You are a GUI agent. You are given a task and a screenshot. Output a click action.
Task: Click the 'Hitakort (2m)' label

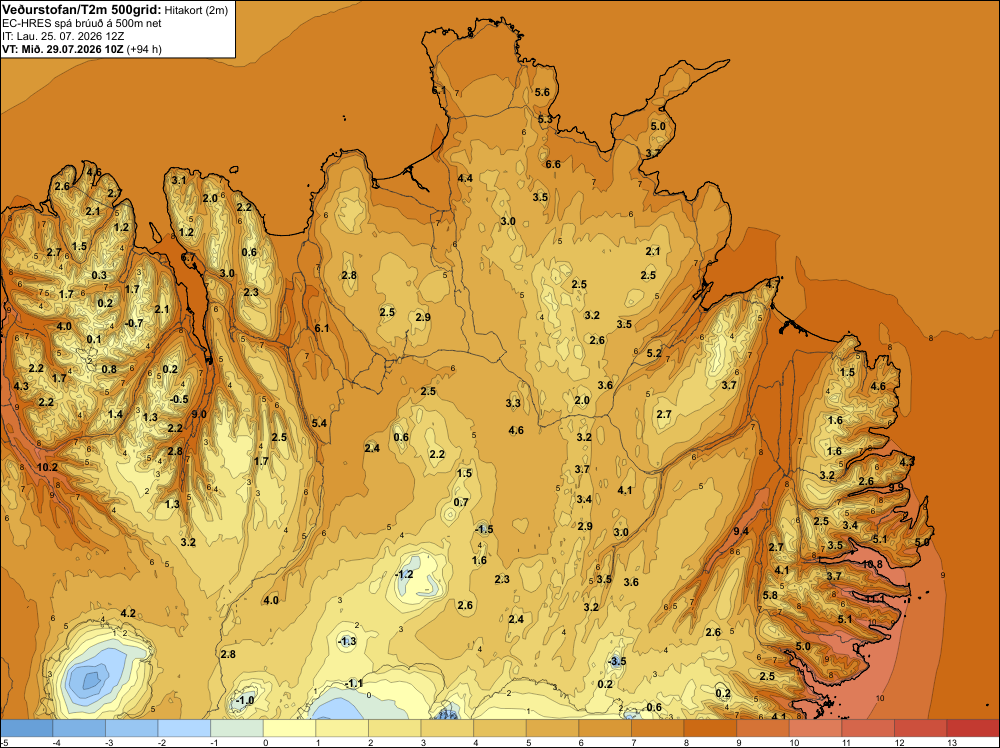pyautogui.click(x=196, y=10)
